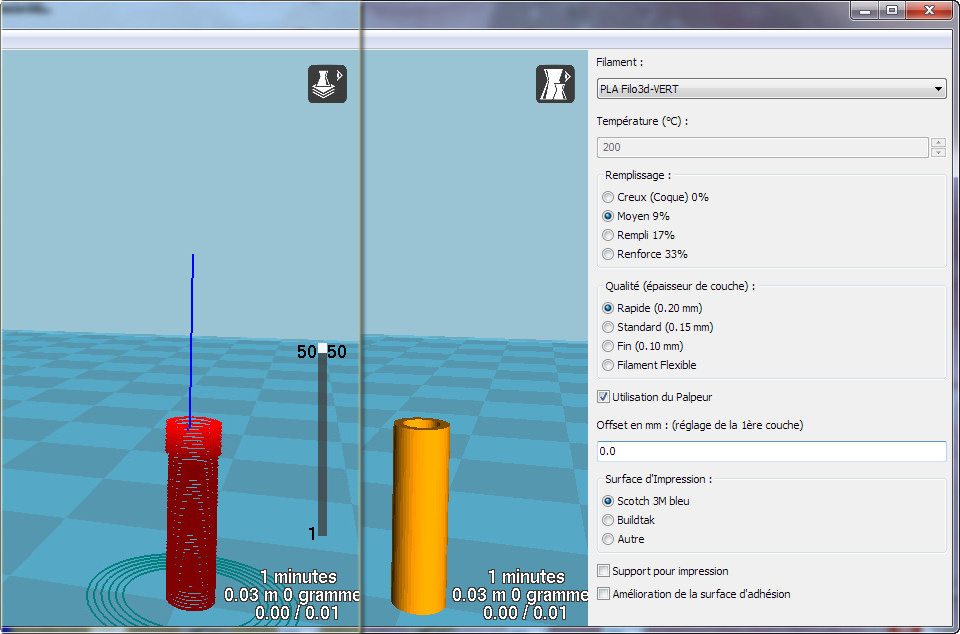Enable Amélioration de la surface d'adhésion
The height and width of the screenshot is (634, 960).
604,594
